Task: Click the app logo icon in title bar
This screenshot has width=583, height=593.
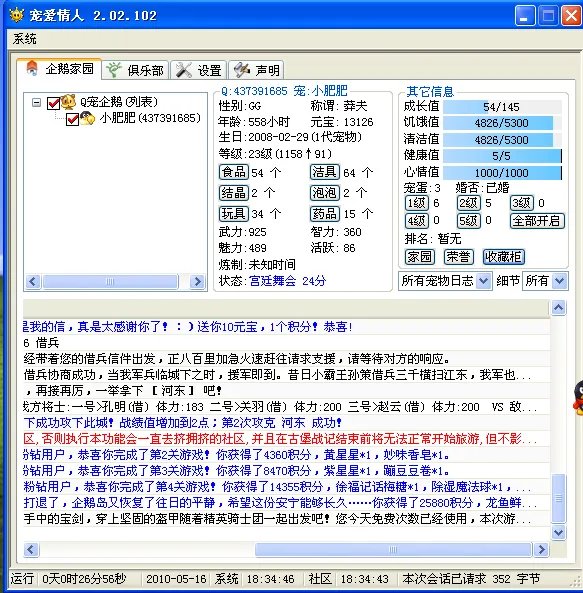Action: (16, 15)
